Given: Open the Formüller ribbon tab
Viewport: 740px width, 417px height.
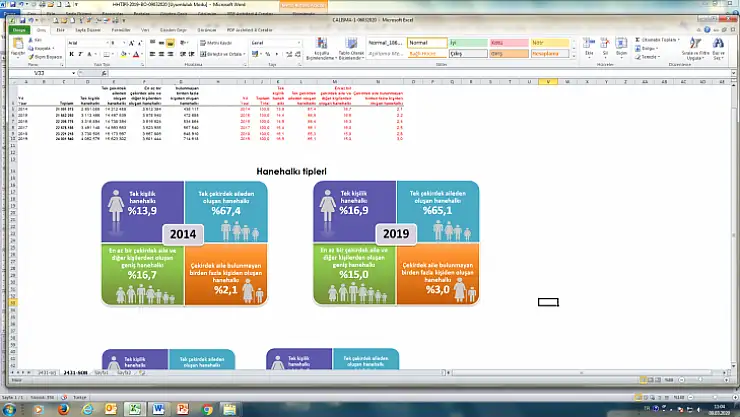Looking at the screenshot, I should click(x=120, y=30).
